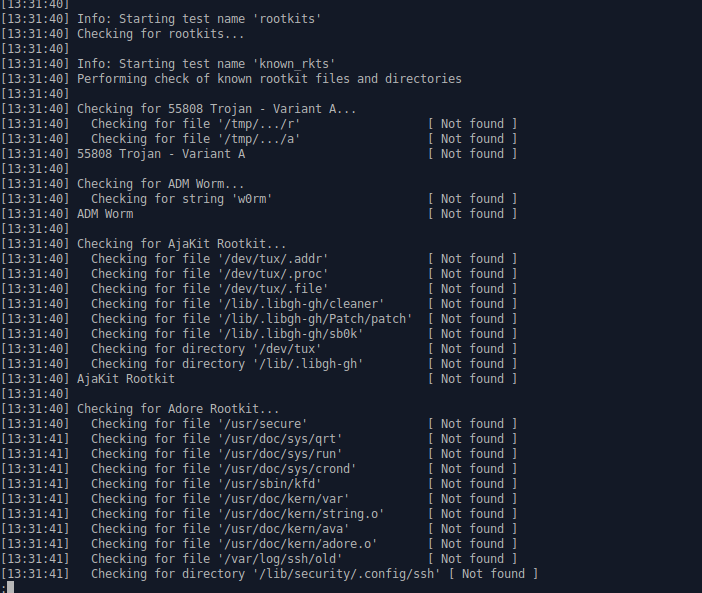The image size is (702, 593).
Task: Click the '/tmp/.../a' file path
Action: click(259, 139)
